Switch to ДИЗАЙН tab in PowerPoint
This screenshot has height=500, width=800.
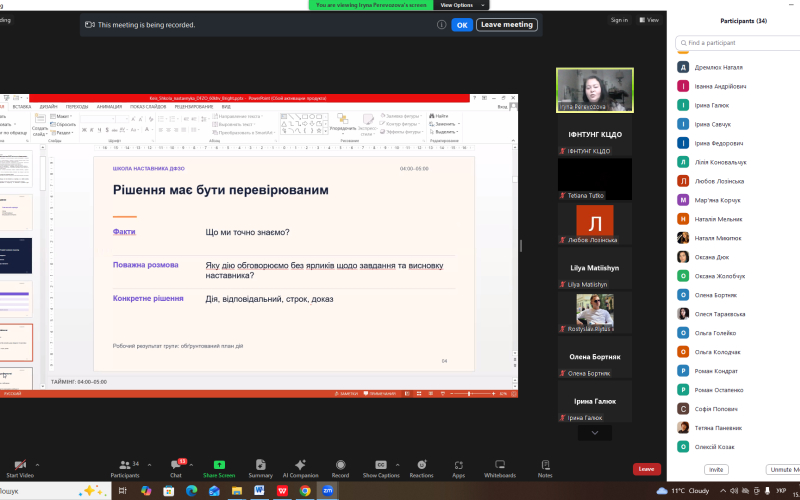coord(48,107)
